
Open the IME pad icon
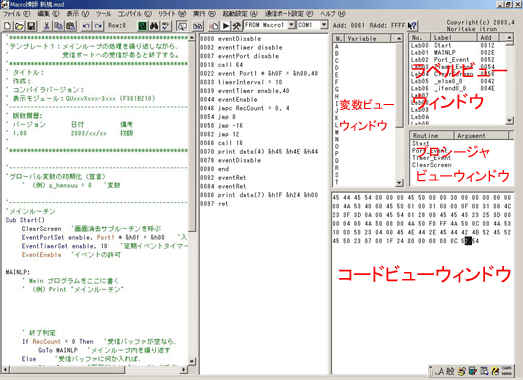coord(462,371)
